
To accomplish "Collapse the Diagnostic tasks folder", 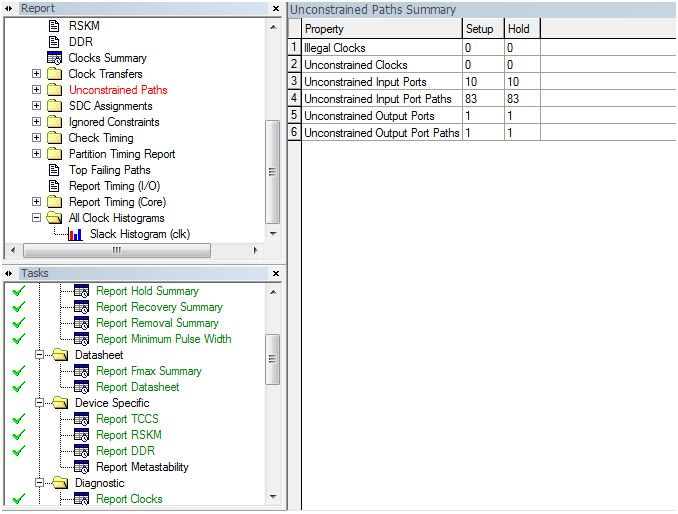I will pyautogui.click(x=39, y=483).
